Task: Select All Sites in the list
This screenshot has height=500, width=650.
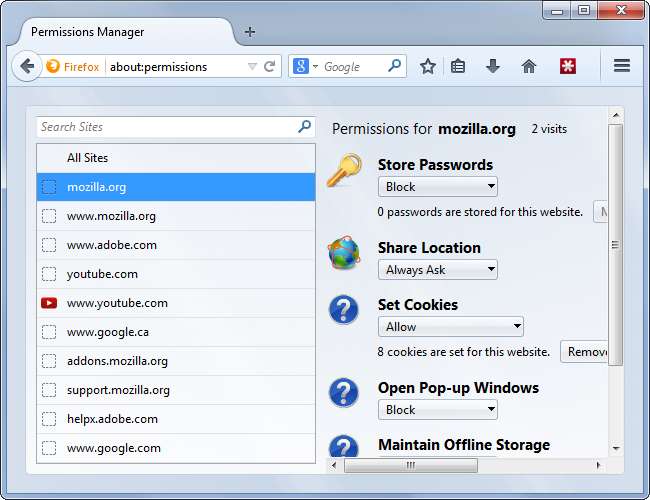Action: [88, 158]
